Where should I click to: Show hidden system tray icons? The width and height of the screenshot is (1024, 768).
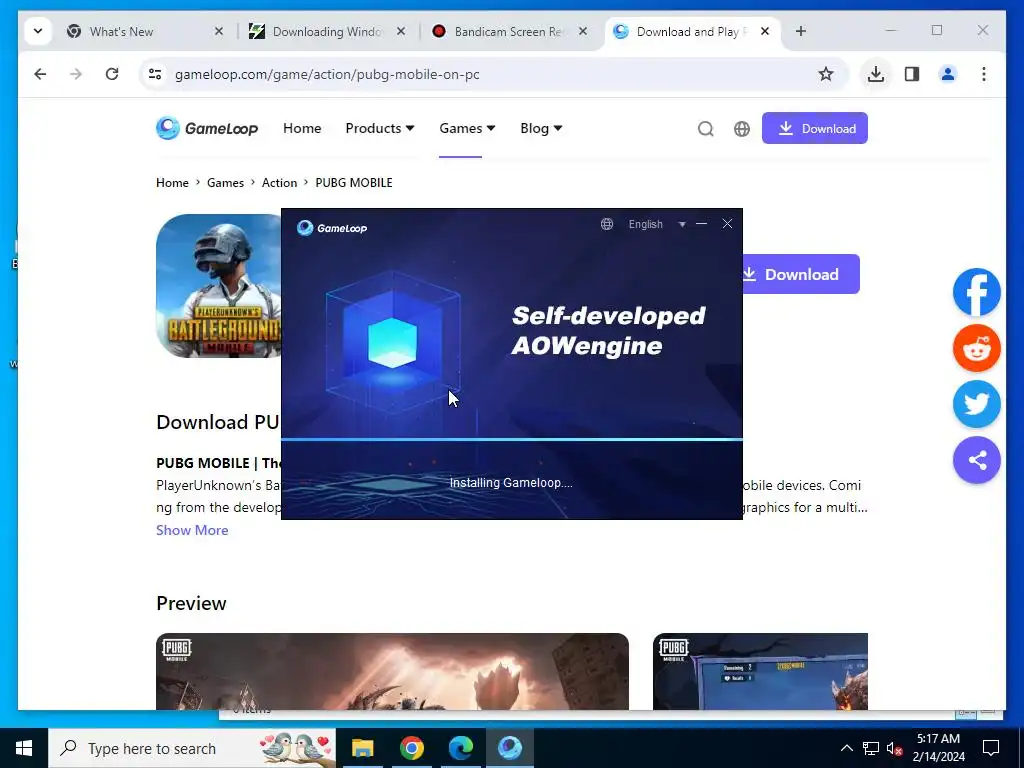[846, 748]
